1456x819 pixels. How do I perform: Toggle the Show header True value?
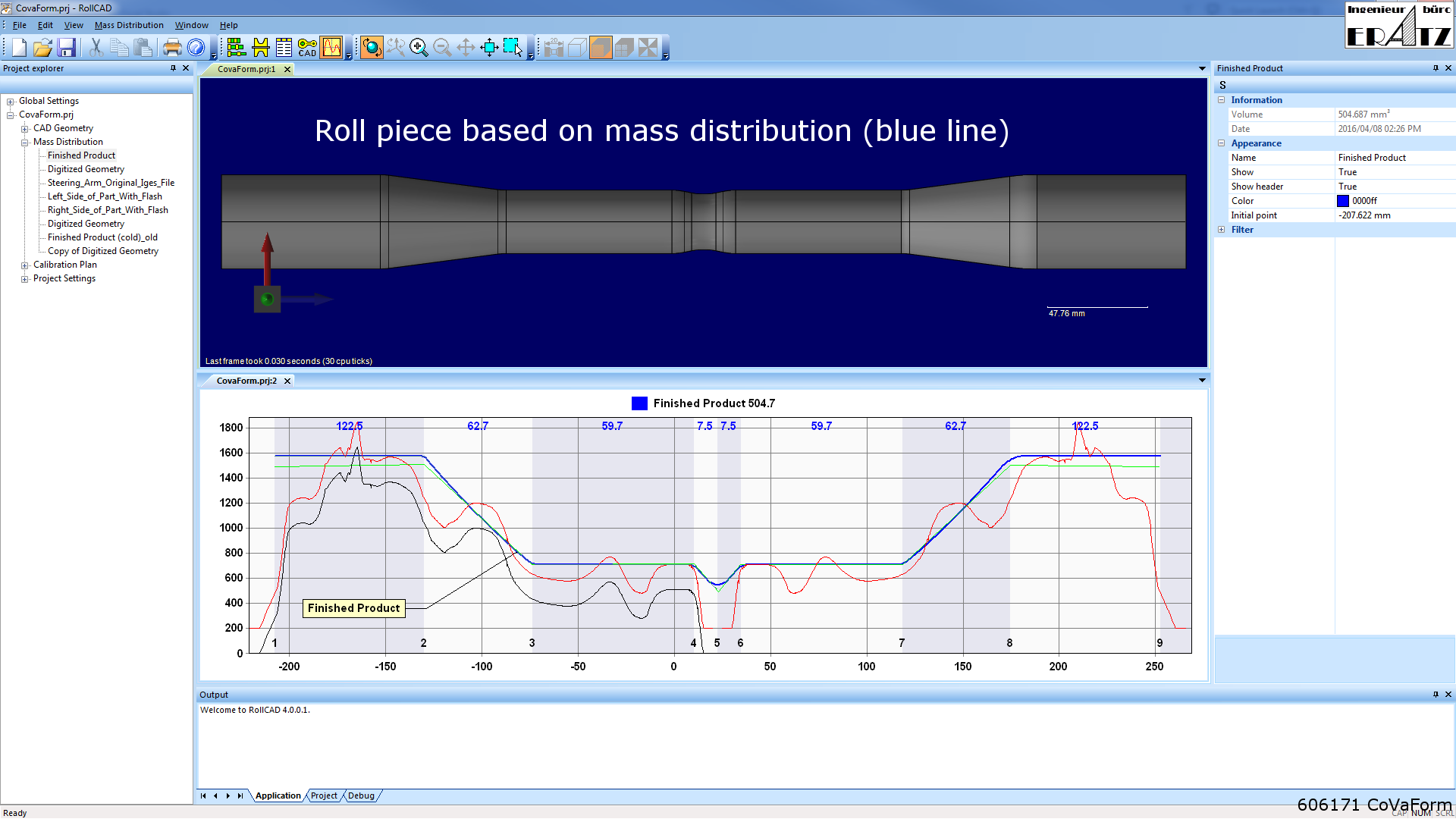[1395, 187]
